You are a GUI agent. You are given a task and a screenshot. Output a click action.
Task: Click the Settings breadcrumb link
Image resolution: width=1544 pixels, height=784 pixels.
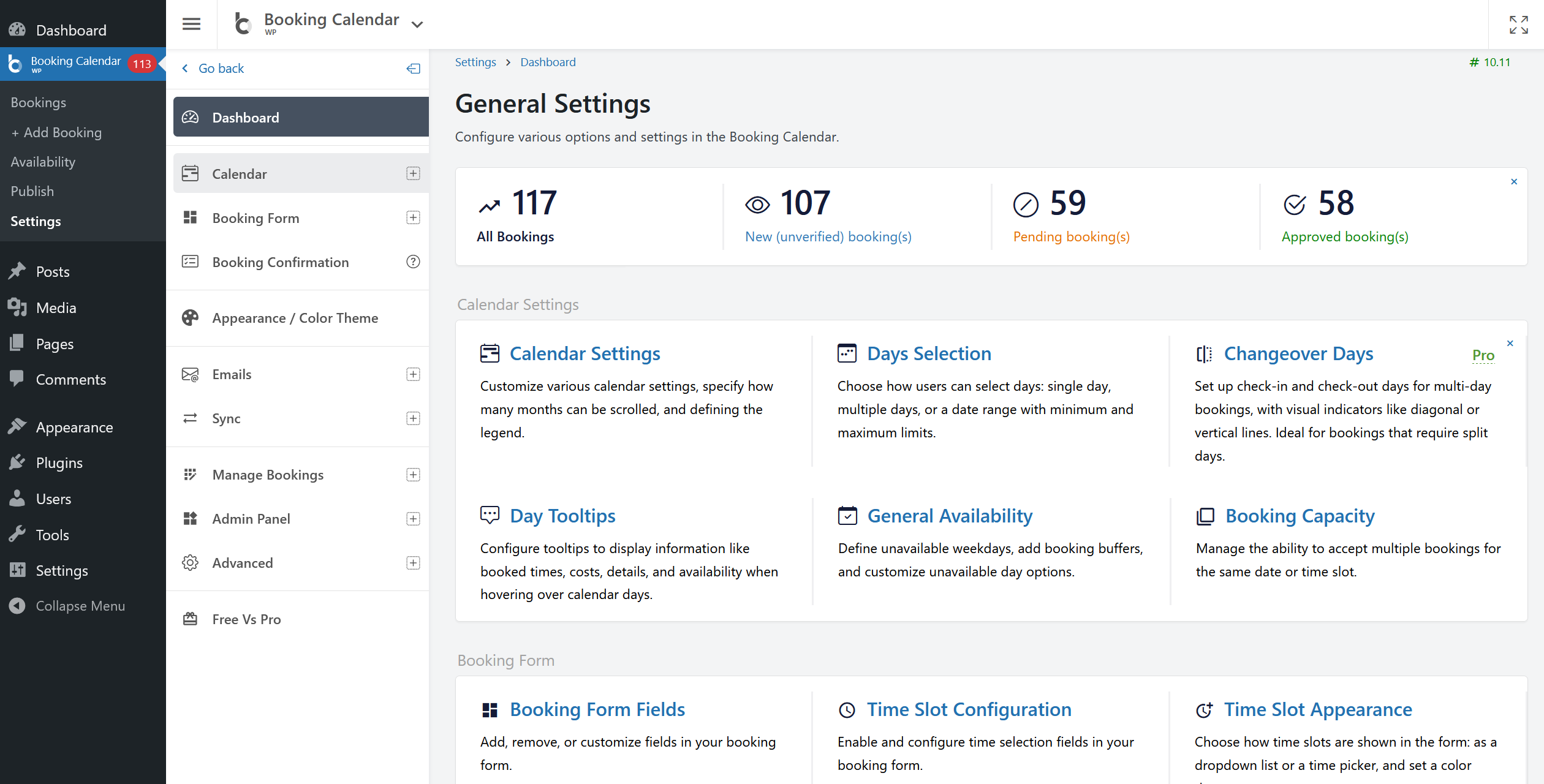click(x=475, y=62)
